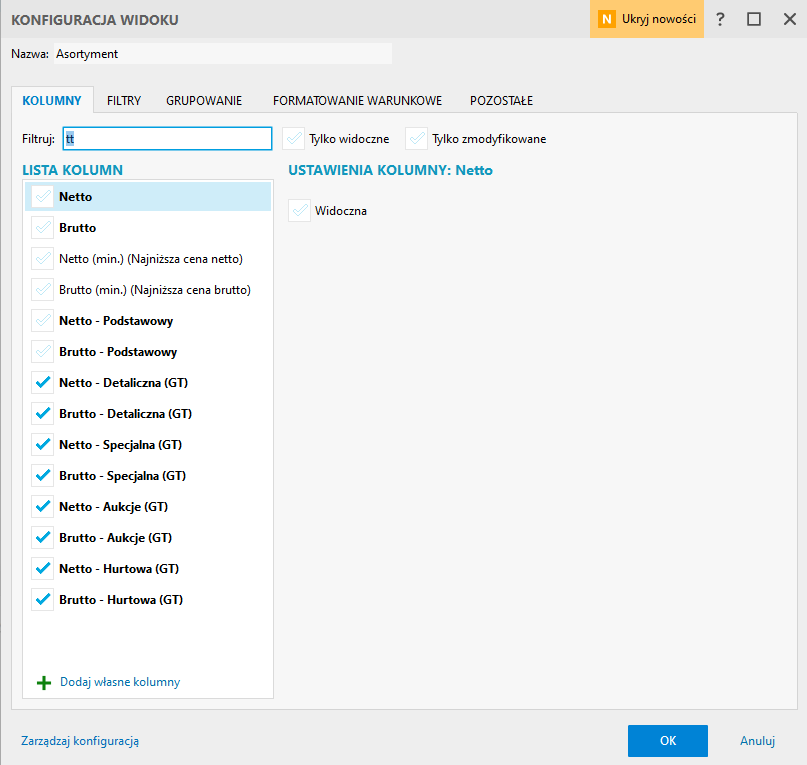Click Anuluj to cancel changes
This screenshot has height=765, width=807.
pyautogui.click(x=757, y=741)
